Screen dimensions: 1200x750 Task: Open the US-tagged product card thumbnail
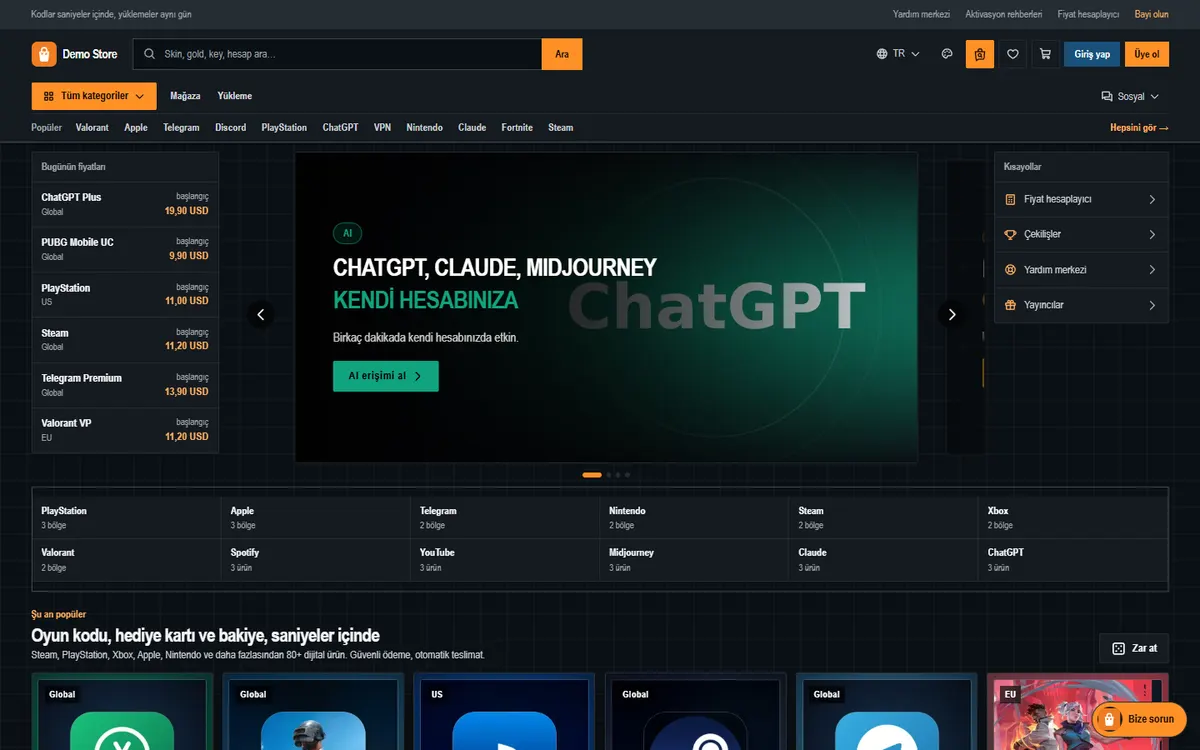coord(504,712)
